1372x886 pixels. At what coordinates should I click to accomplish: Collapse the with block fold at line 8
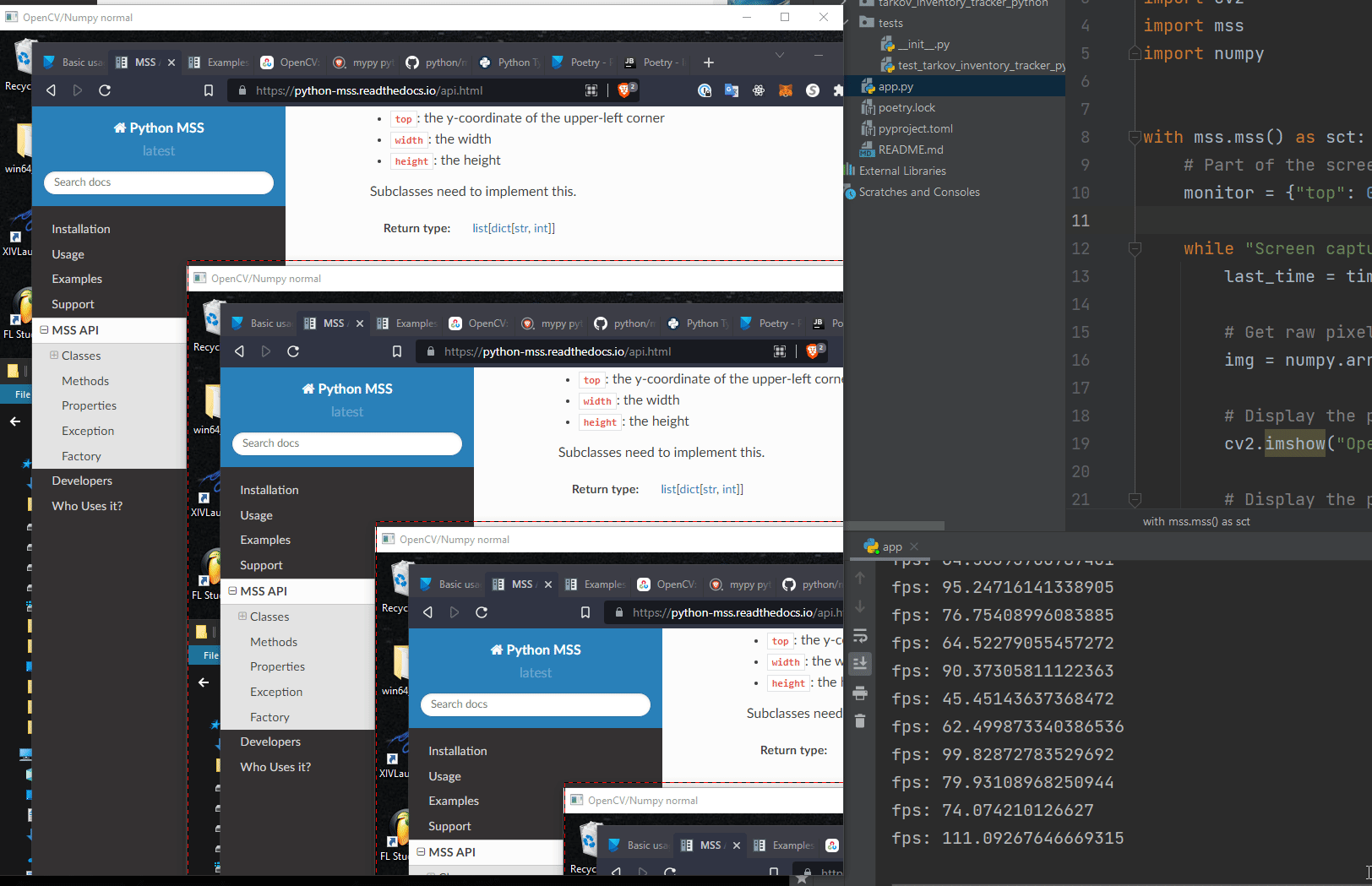(1135, 137)
